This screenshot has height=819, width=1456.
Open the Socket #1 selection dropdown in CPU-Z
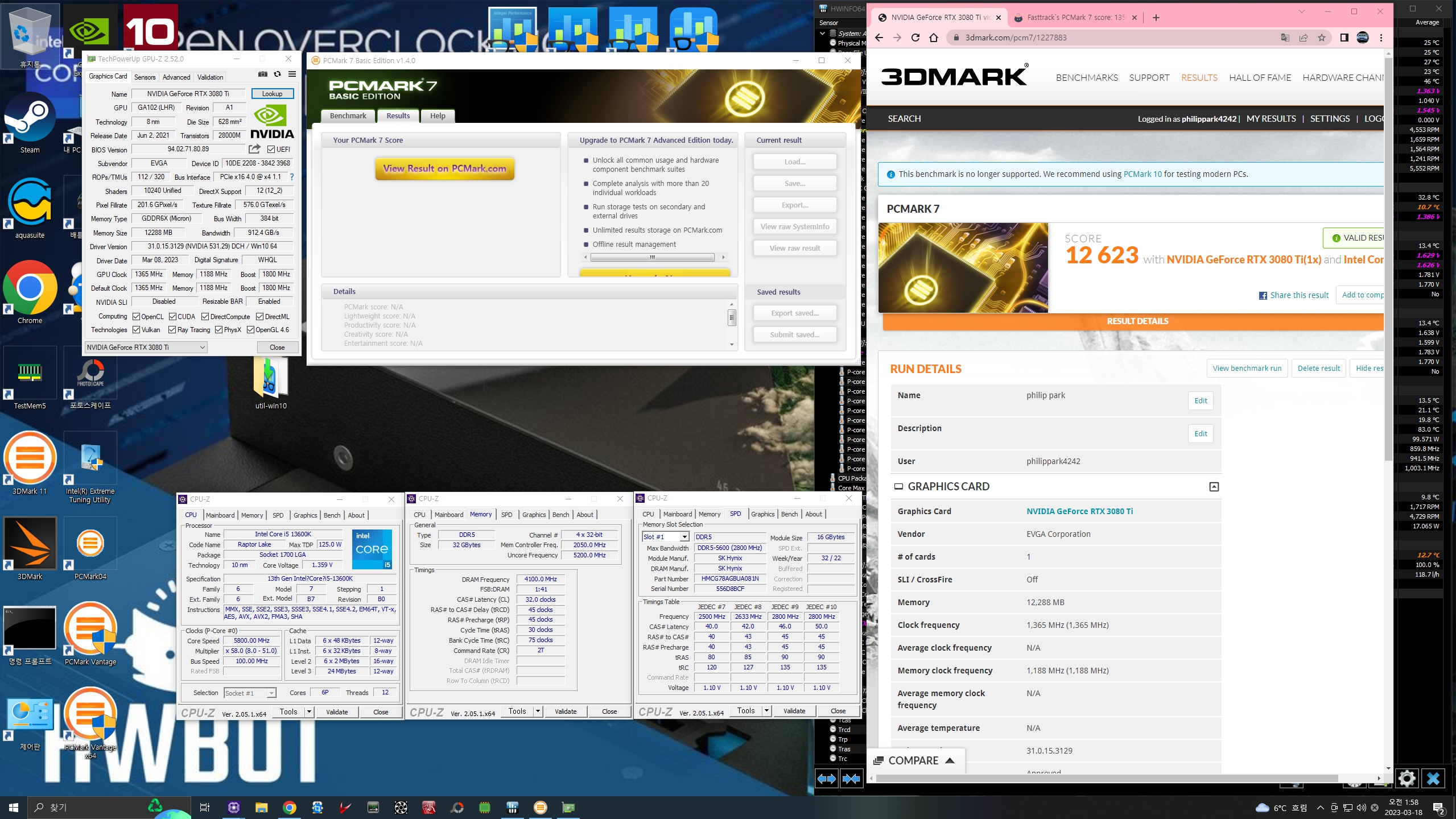250,693
